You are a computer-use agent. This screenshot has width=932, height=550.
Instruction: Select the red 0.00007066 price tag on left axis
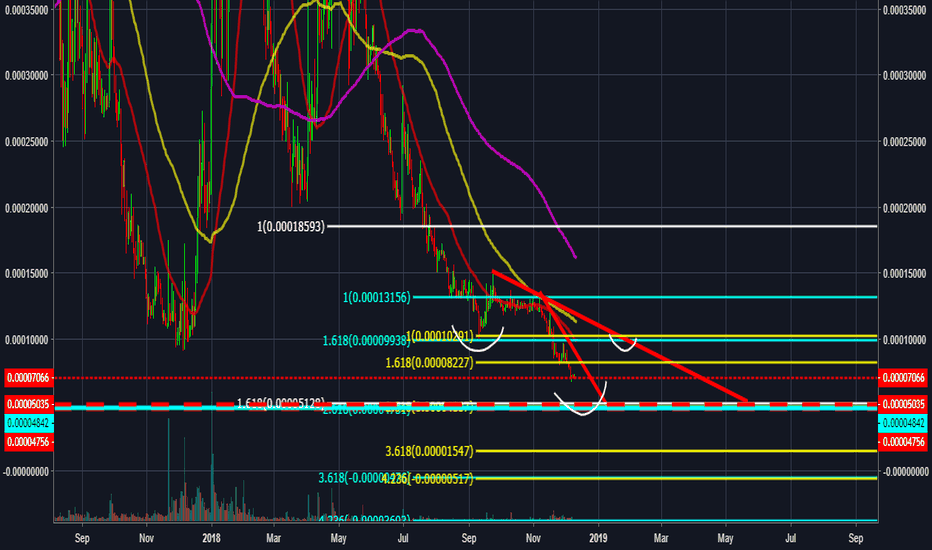(x=29, y=378)
